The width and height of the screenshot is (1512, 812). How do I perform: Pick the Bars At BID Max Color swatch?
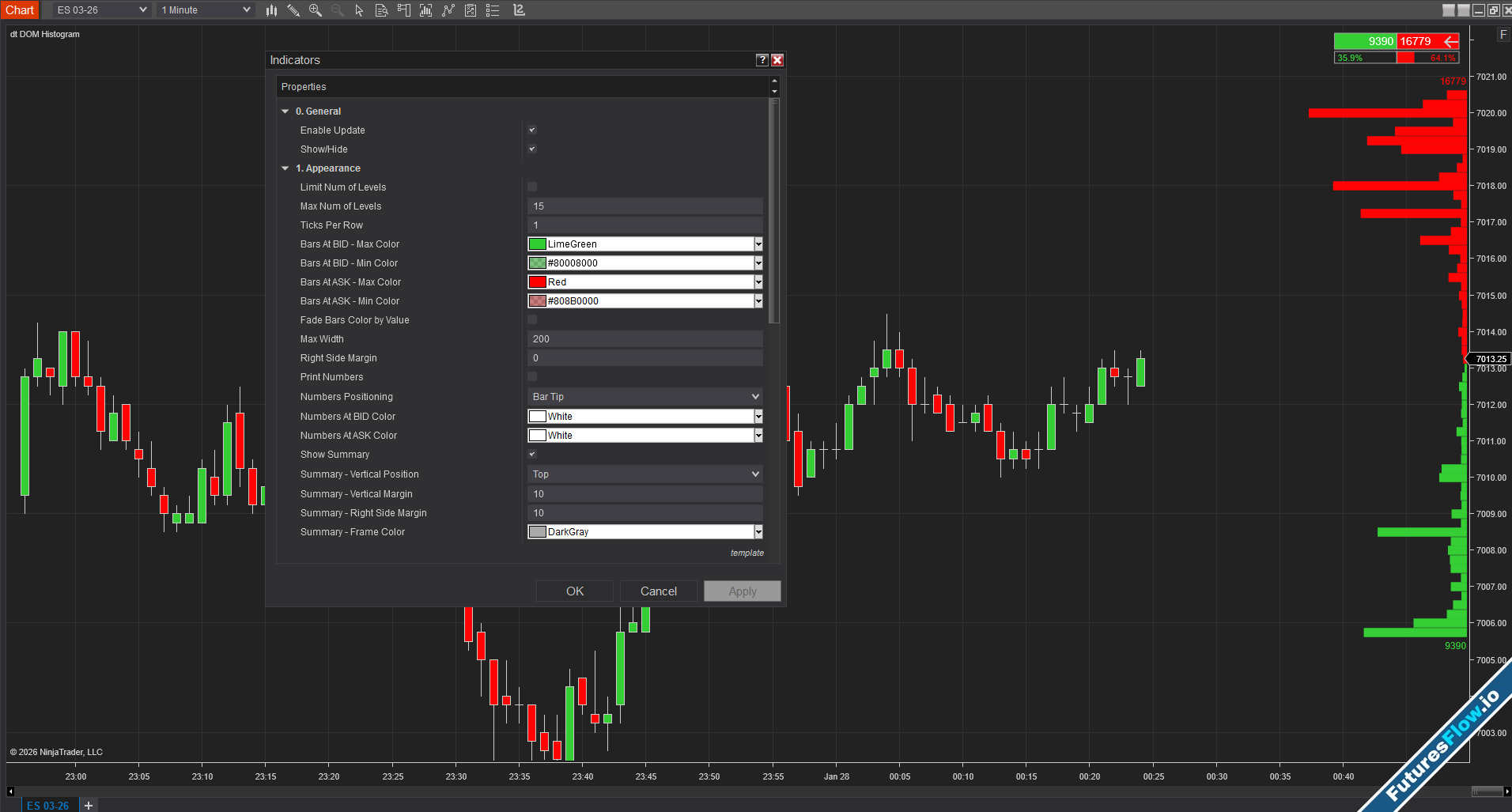click(x=538, y=244)
